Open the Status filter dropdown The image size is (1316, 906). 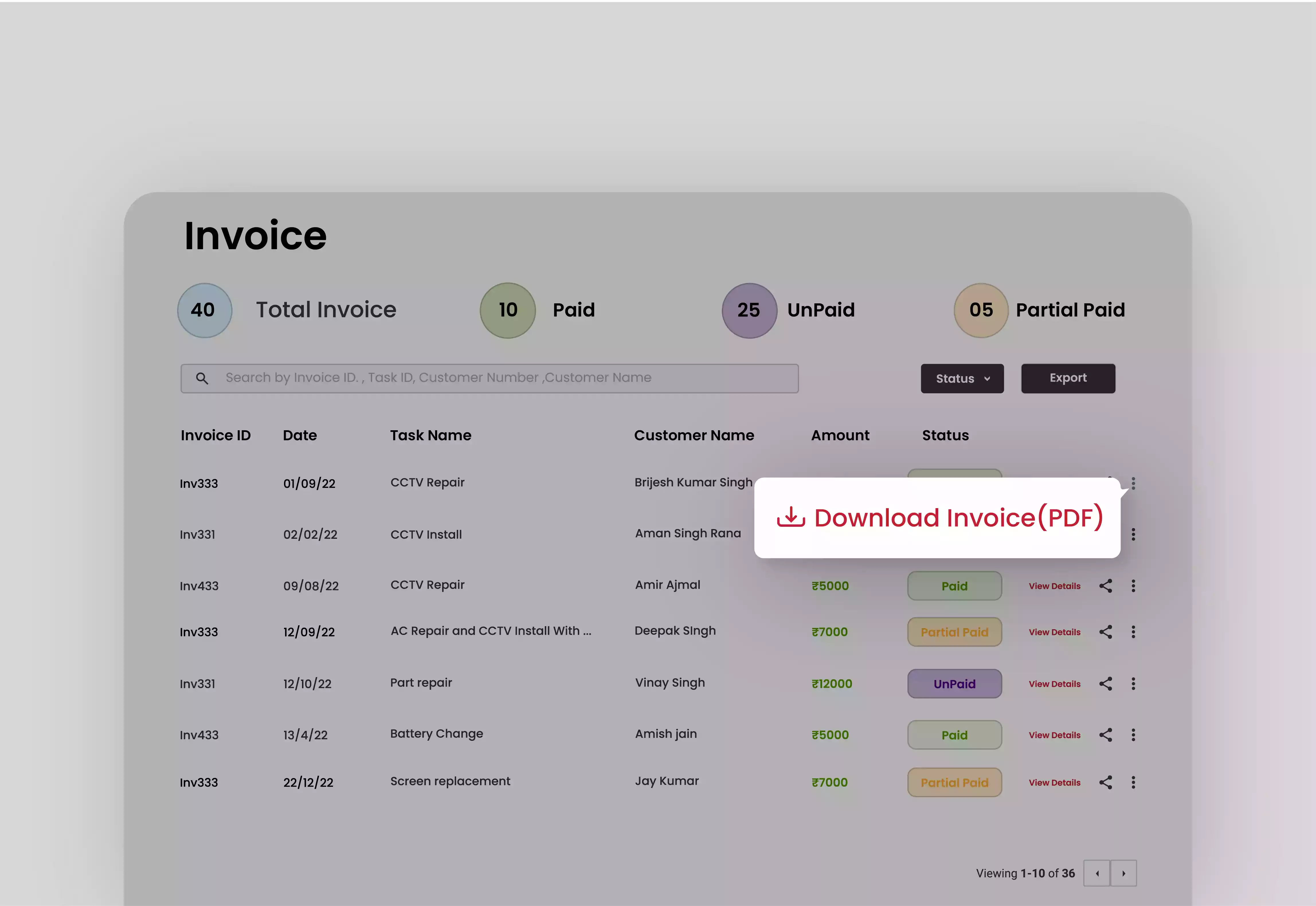click(x=962, y=379)
